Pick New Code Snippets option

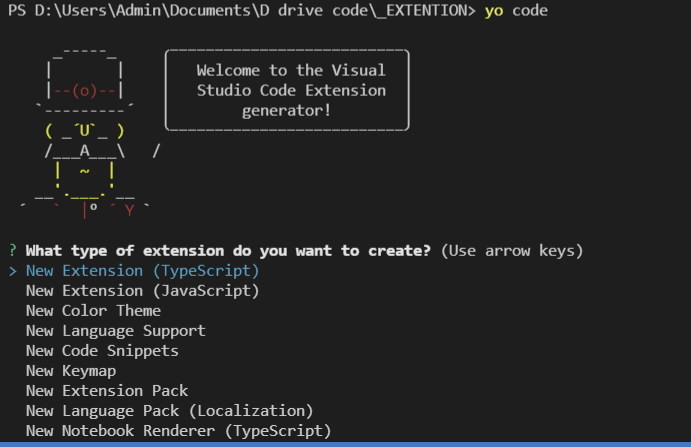pos(102,351)
